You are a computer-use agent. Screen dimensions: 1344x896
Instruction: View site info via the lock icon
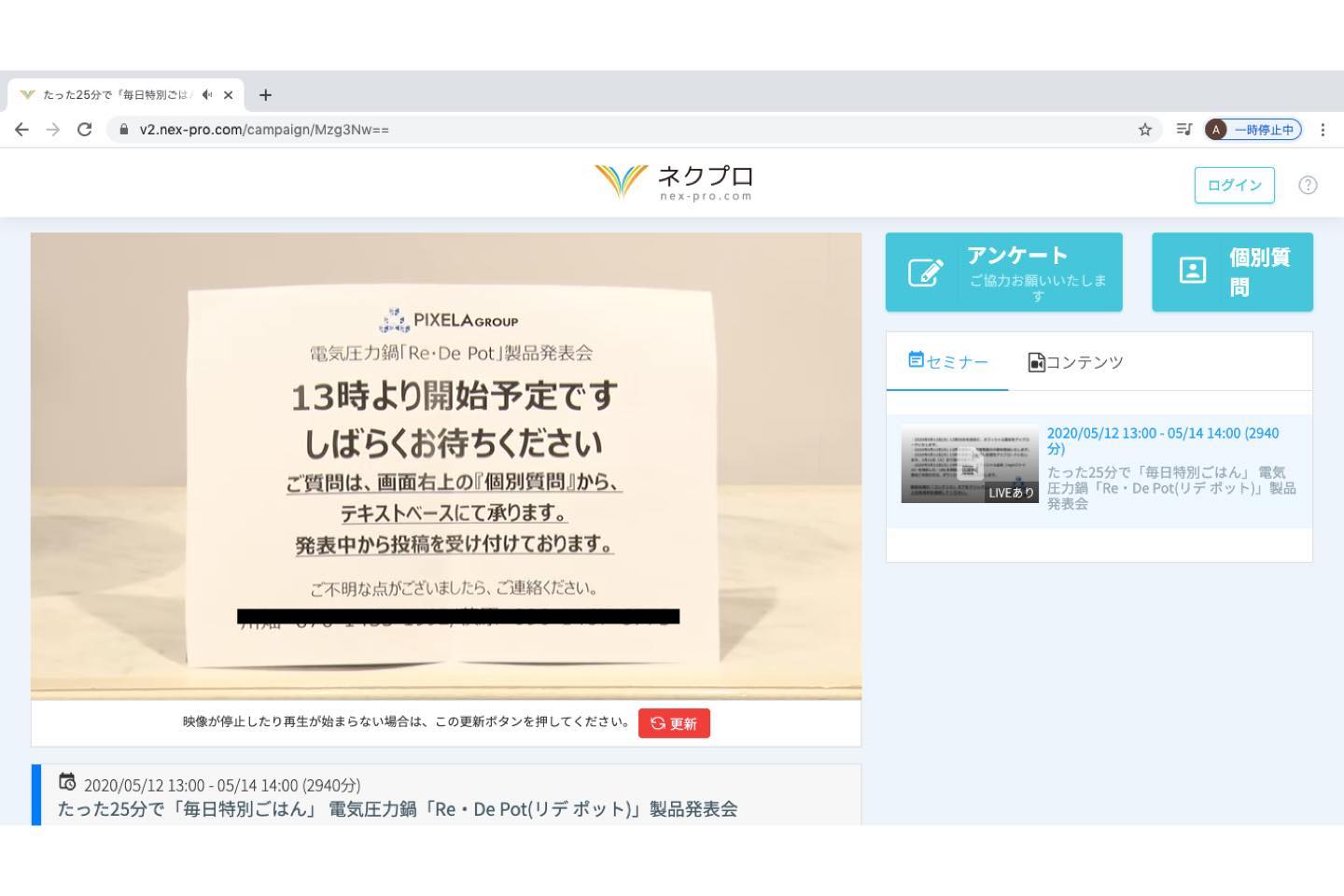pos(123,130)
